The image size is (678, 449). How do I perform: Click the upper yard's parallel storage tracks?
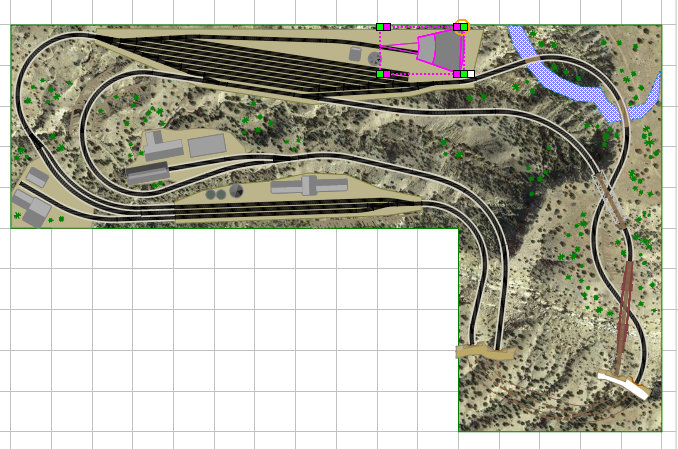click(260, 62)
